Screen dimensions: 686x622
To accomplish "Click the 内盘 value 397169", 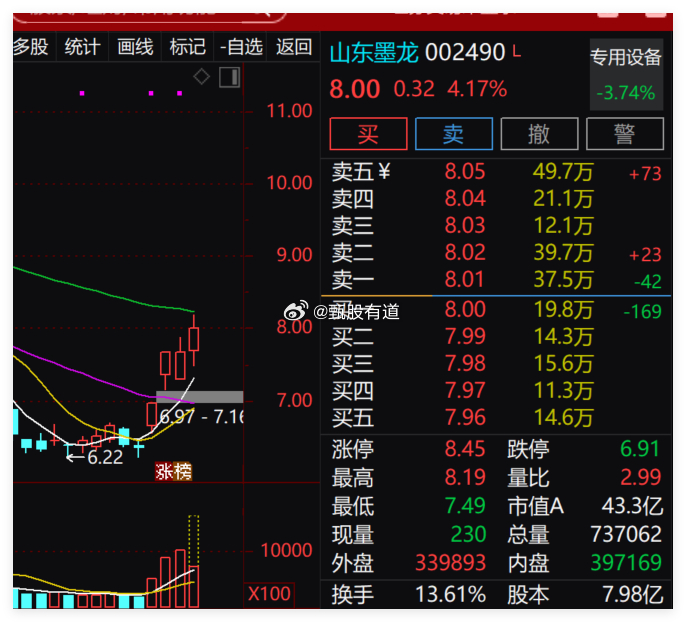I will click(626, 563).
